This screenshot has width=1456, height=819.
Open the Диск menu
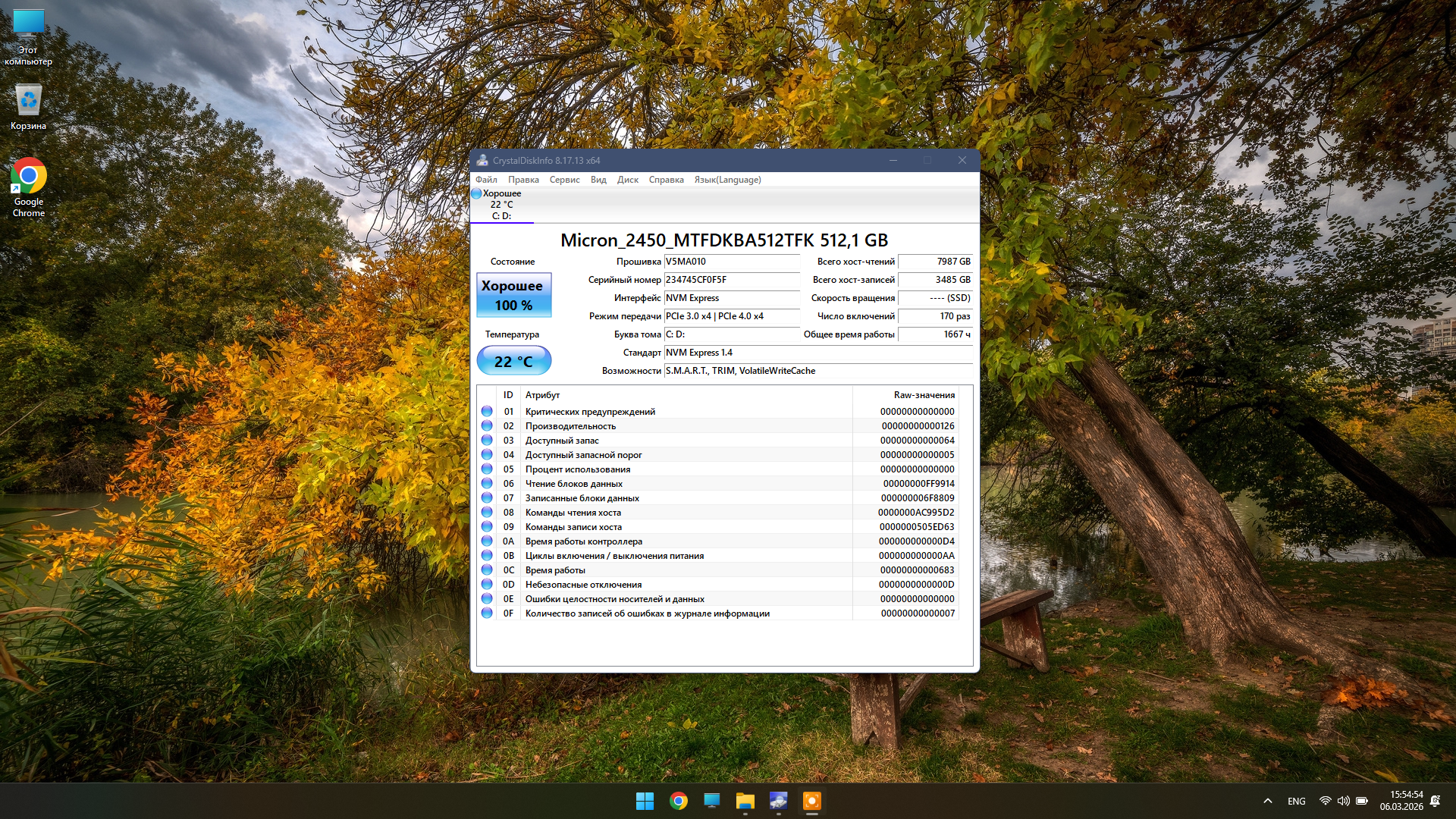coord(627,180)
